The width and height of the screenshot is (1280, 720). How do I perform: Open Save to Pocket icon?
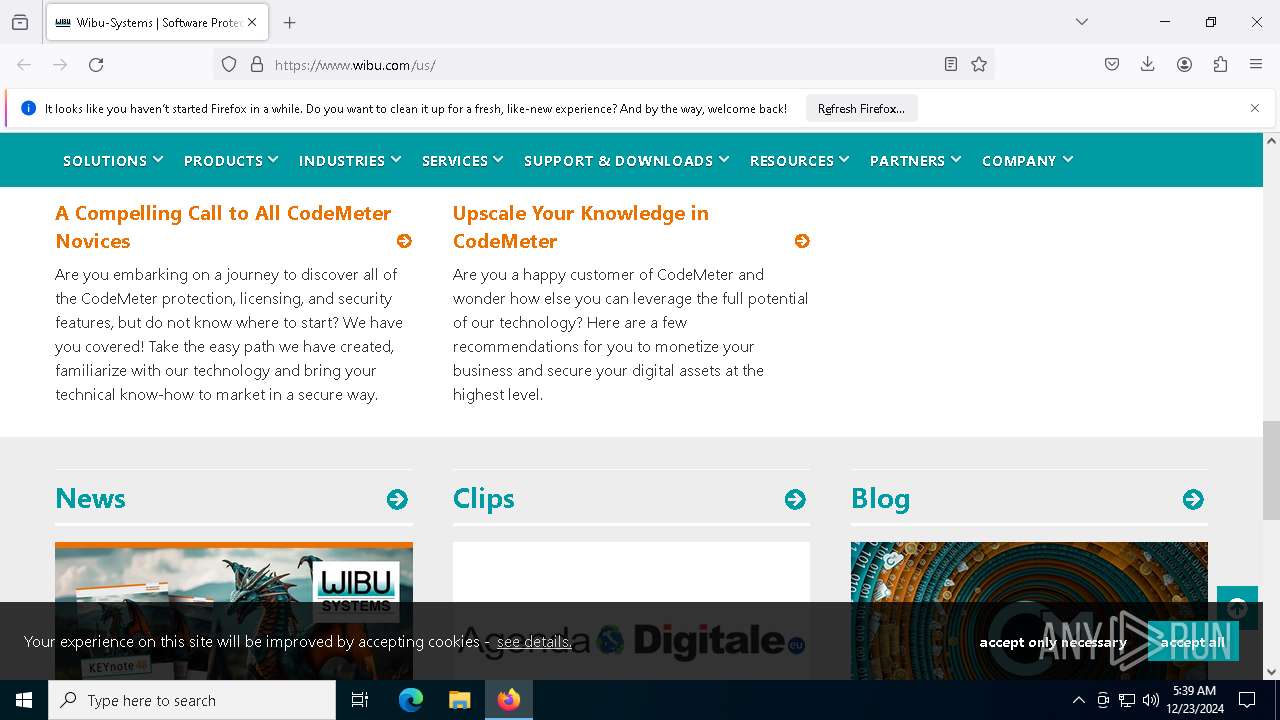point(1112,65)
